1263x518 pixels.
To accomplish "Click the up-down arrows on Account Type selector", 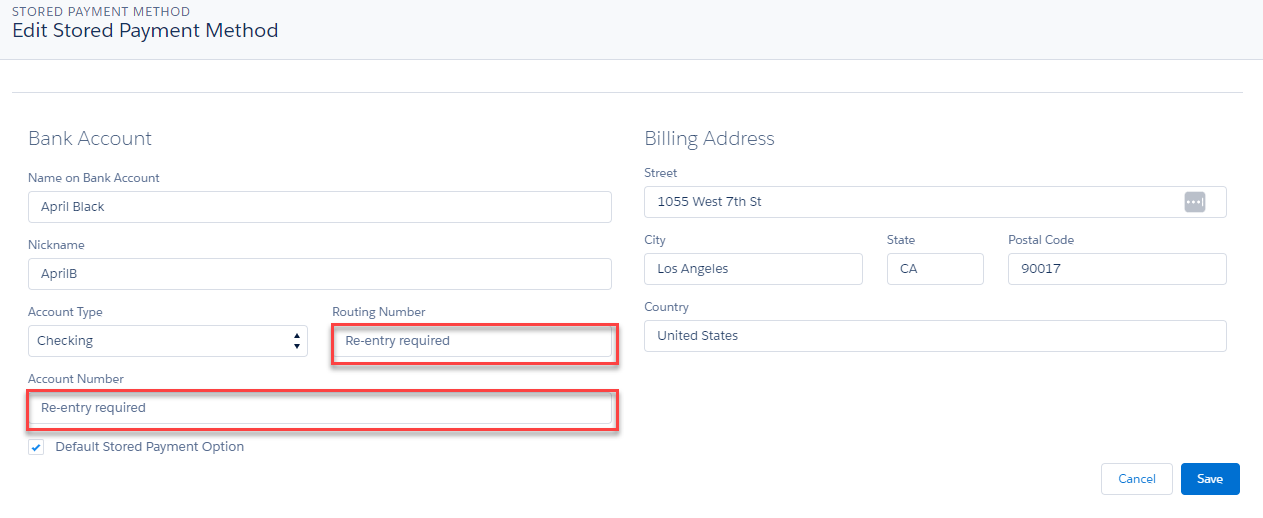I will tap(297, 341).
